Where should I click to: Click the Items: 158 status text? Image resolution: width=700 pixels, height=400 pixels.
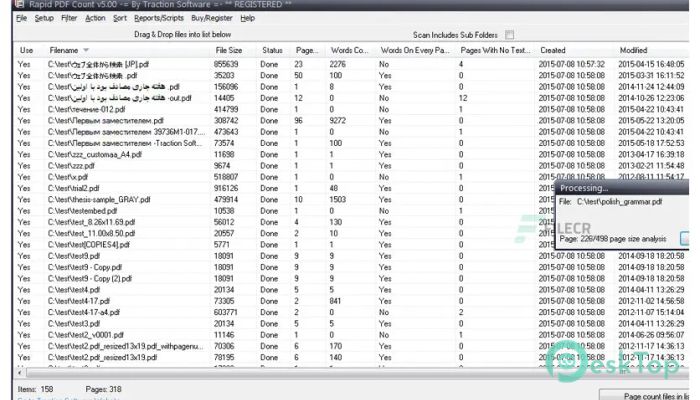click(x=35, y=389)
